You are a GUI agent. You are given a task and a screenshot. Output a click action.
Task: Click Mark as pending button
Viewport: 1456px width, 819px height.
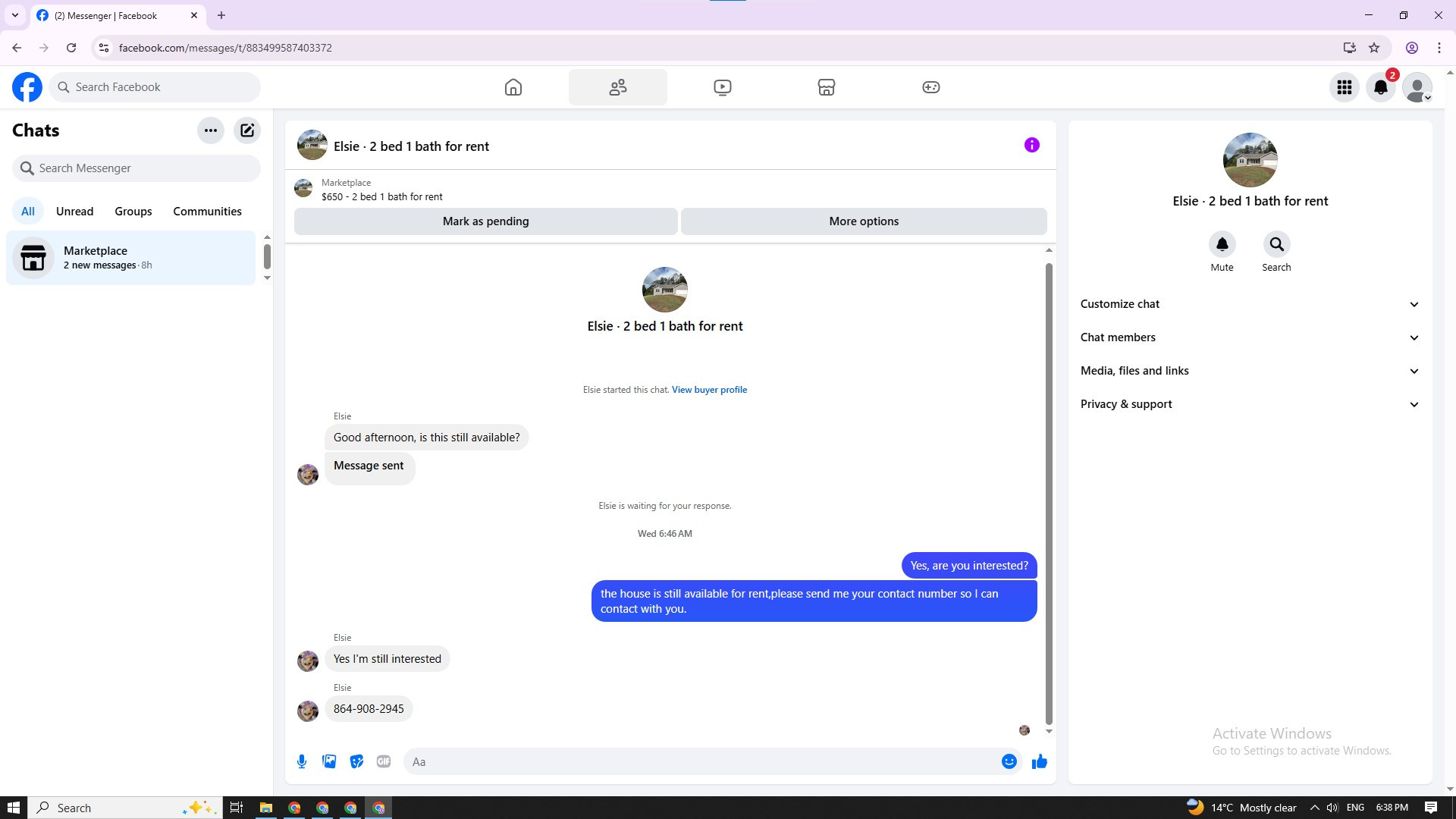[x=485, y=221]
